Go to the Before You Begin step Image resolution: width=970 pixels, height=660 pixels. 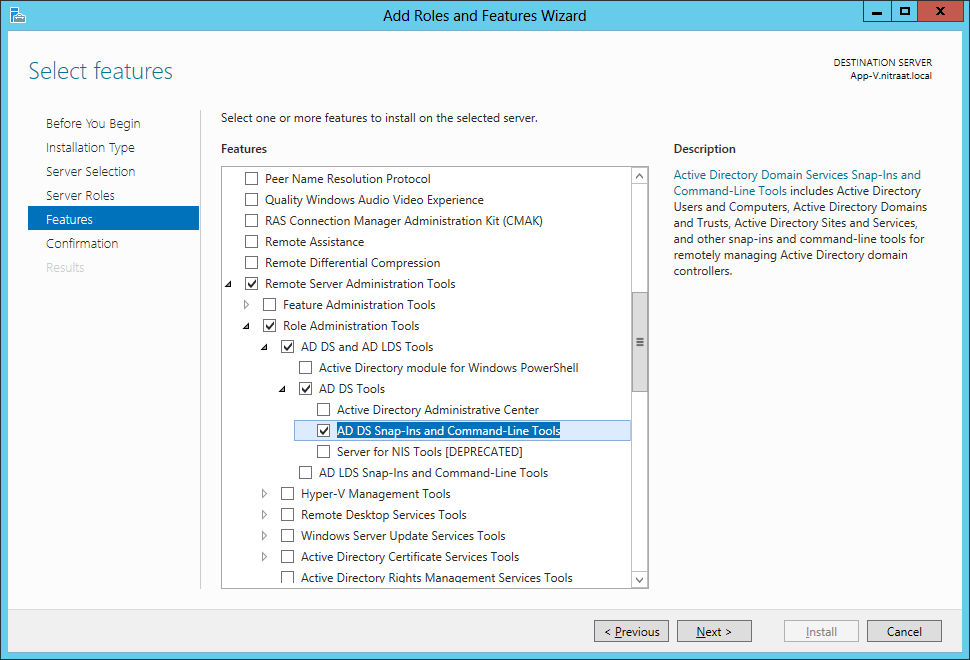click(93, 124)
